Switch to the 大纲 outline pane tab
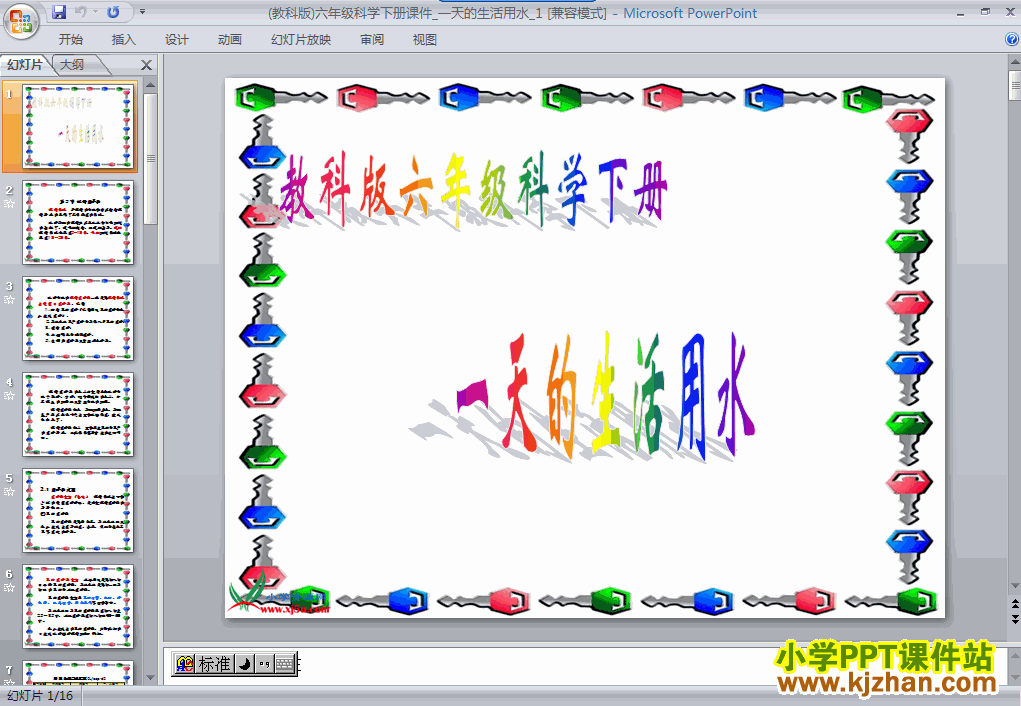This screenshot has width=1021, height=706. [x=73, y=64]
